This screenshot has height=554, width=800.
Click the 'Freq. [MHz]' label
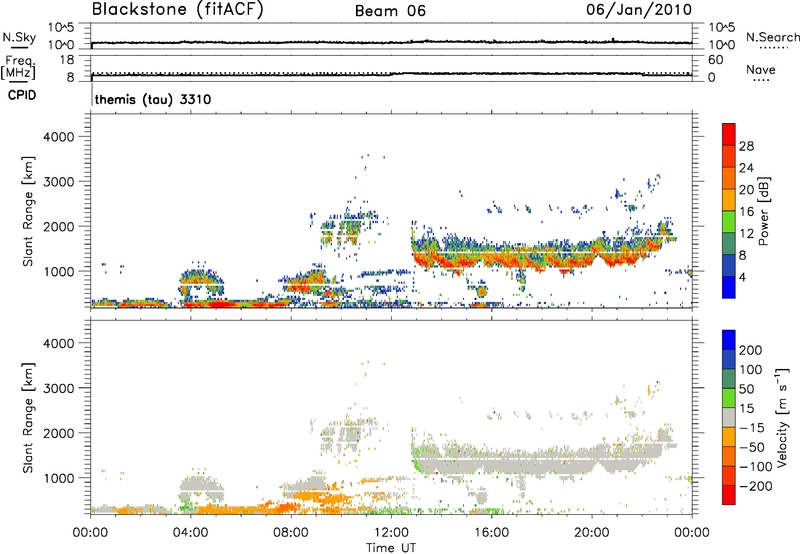pos(18,68)
